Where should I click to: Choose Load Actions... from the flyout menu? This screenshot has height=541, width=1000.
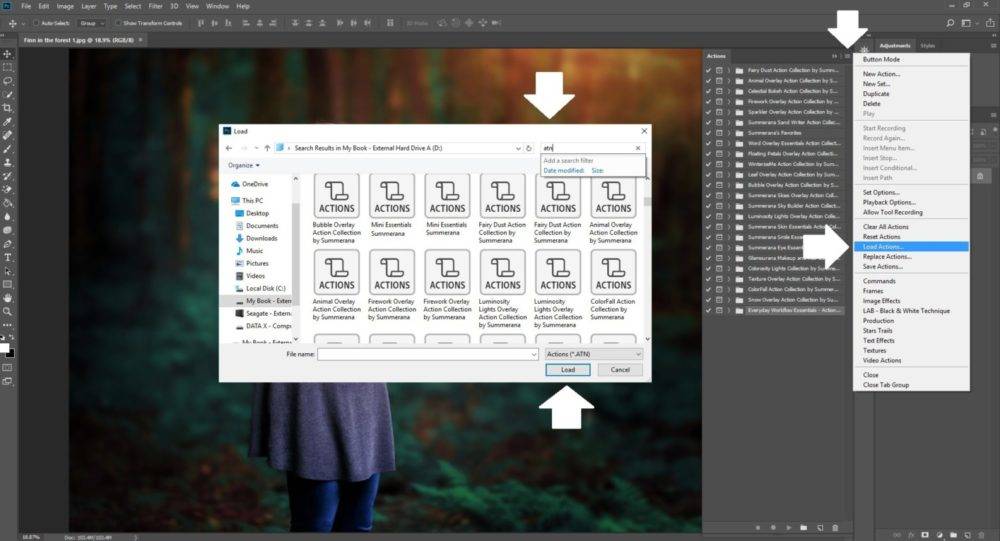point(911,247)
